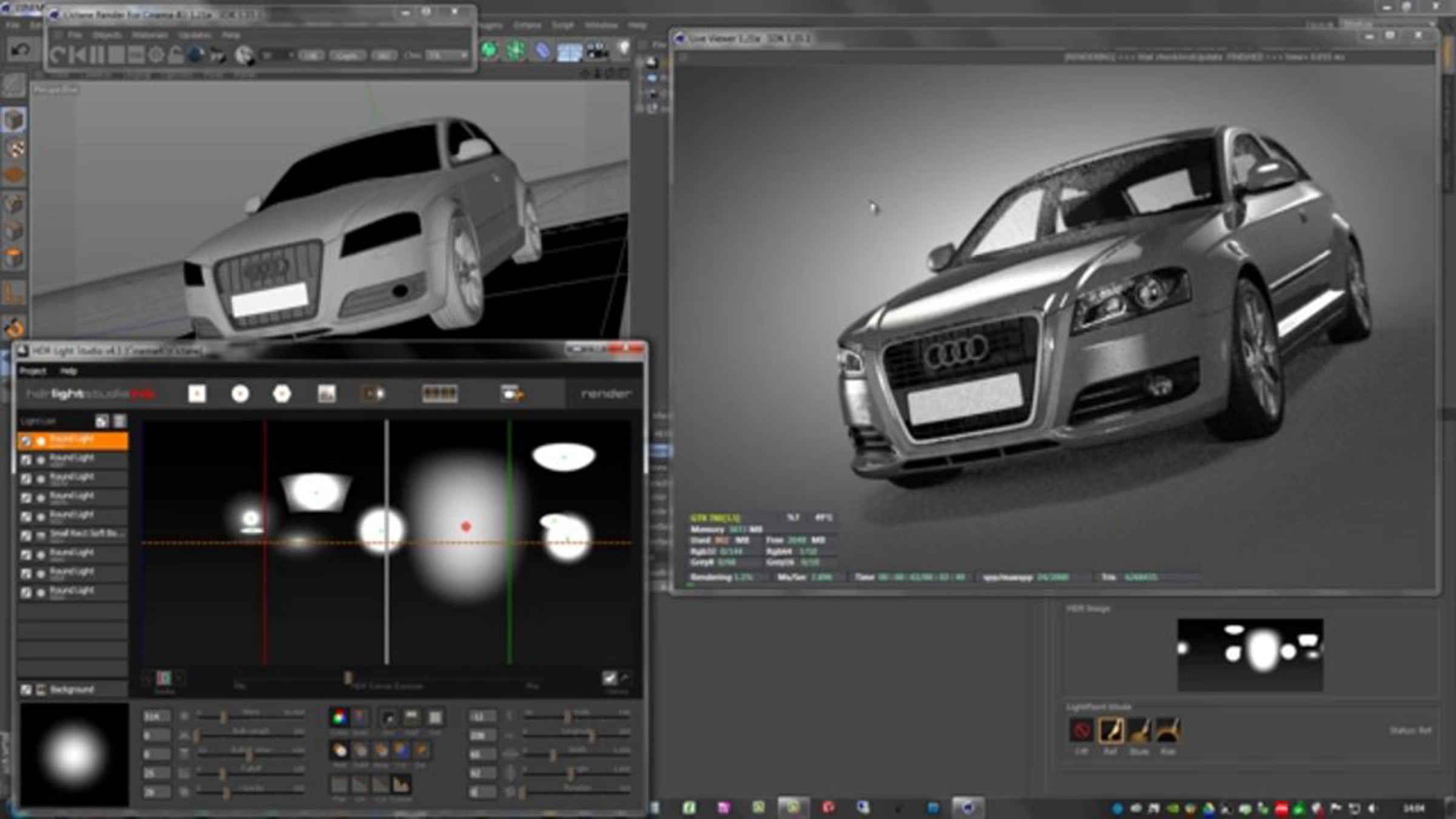
Task: Click the Cinema 4D undo button
Action: coord(21,50)
